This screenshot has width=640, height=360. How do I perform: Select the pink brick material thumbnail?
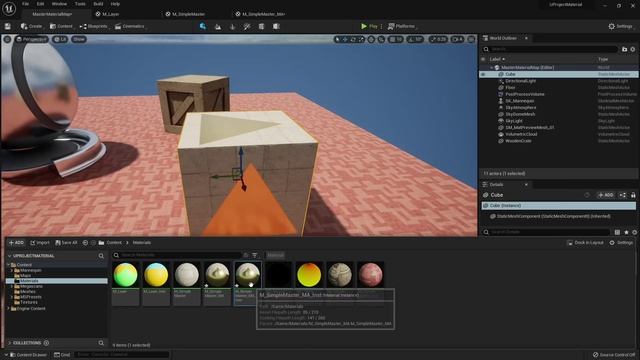coord(370,275)
